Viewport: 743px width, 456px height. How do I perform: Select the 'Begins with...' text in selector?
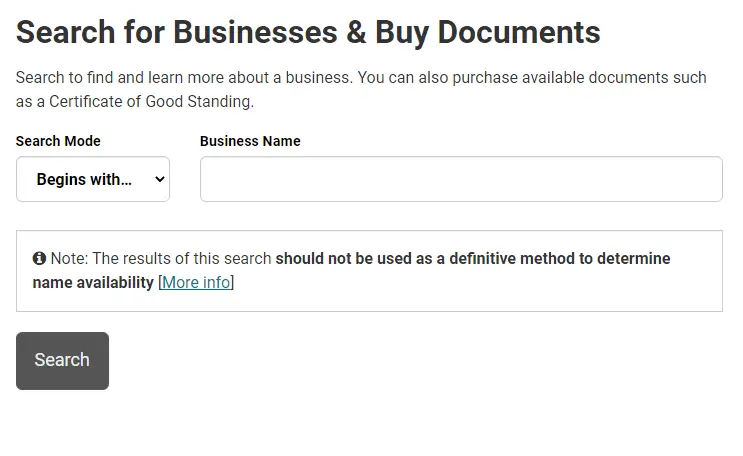pyautogui.click(x=84, y=179)
